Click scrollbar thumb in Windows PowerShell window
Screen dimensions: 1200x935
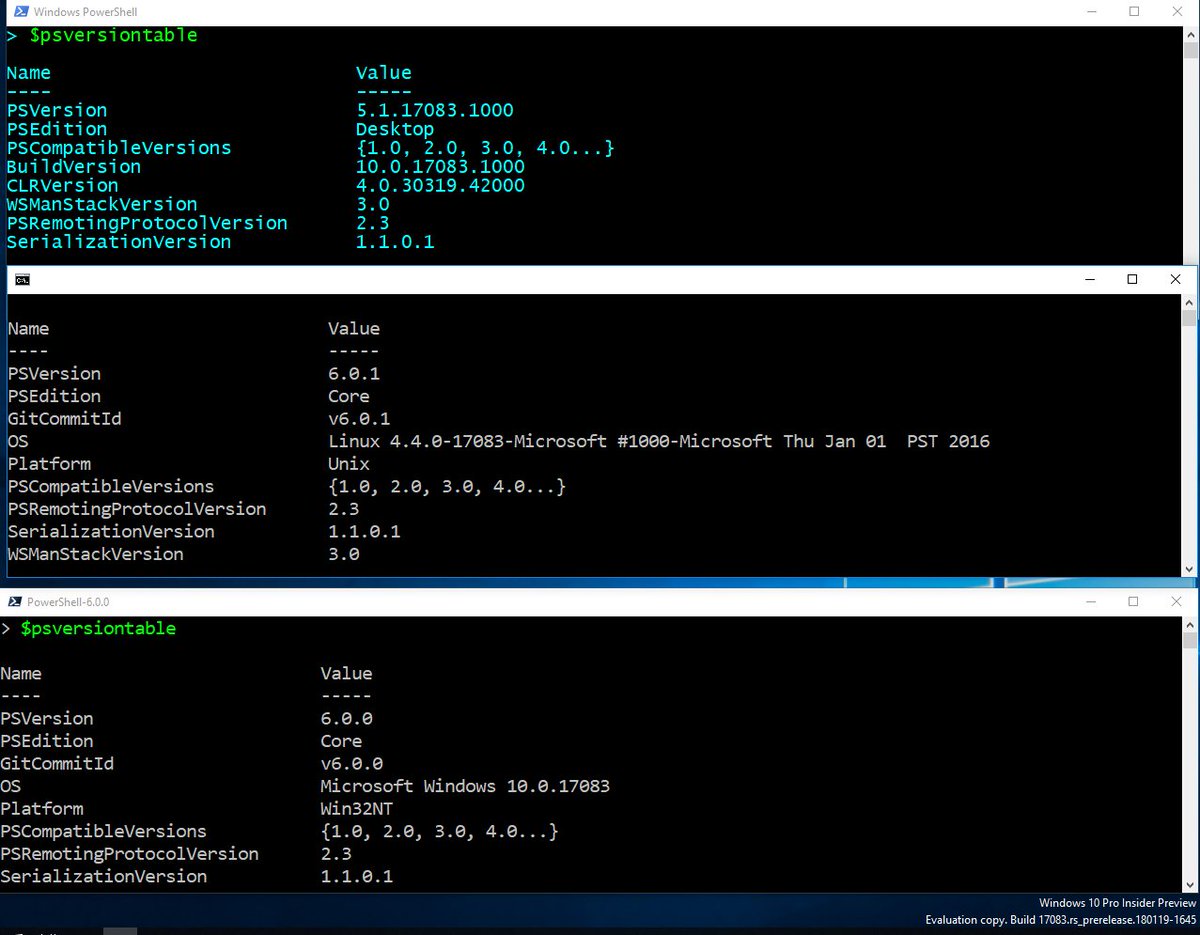pos(1191,52)
